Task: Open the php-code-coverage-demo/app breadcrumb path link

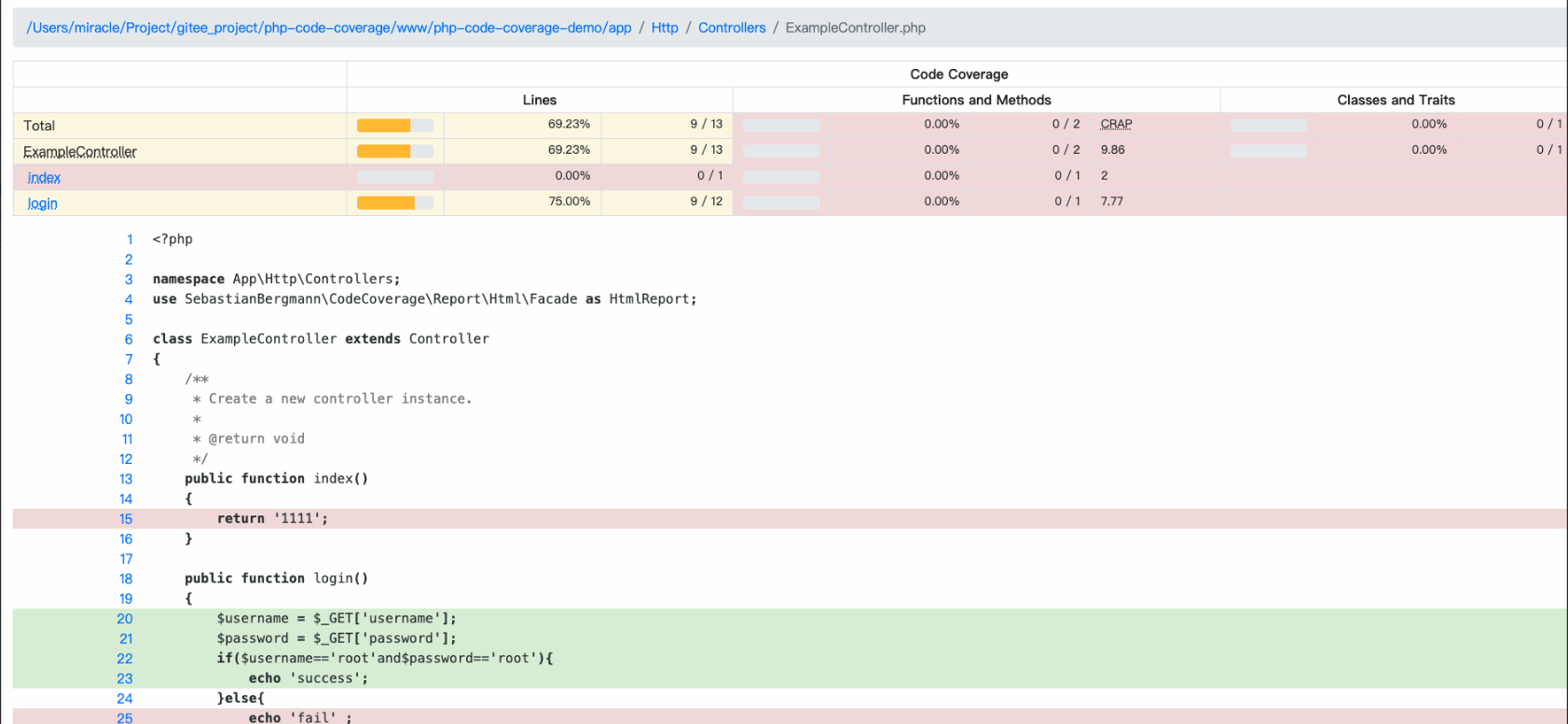Action: tap(328, 28)
